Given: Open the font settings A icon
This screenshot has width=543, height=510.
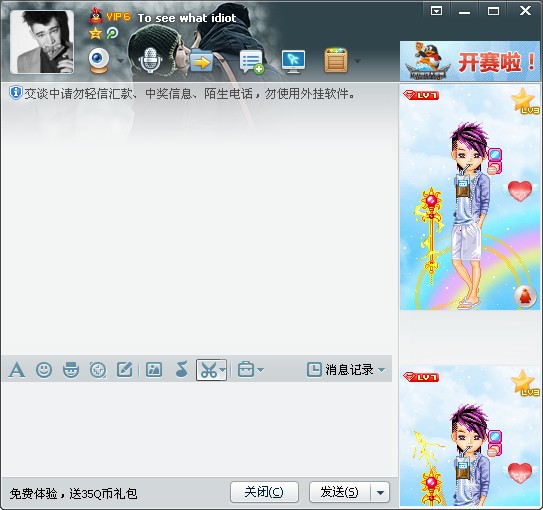Looking at the screenshot, I should click(x=17, y=369).
